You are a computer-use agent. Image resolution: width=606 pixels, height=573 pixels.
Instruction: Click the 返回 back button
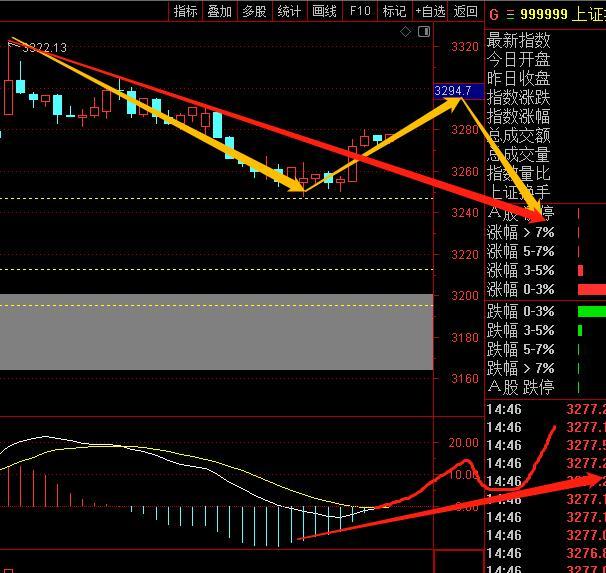coord(466,11)
